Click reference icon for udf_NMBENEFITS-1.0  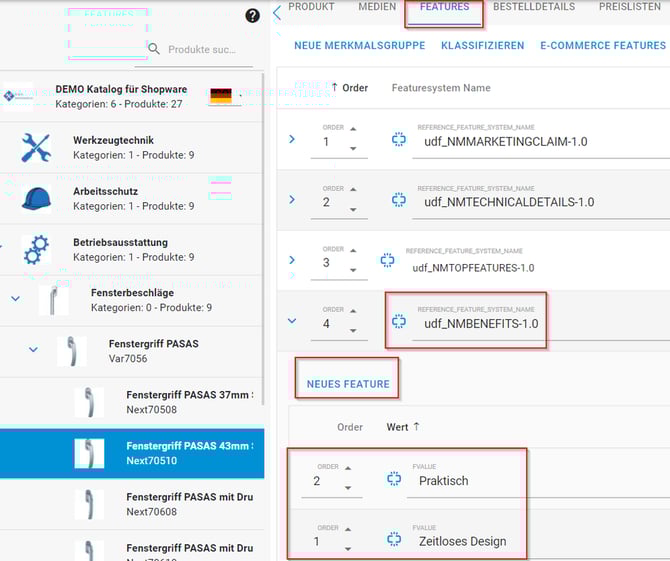[399, 321]
